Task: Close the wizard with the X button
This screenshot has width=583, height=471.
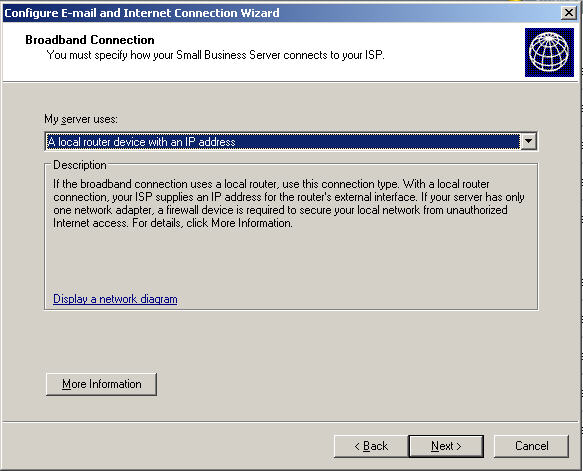Action: 568,13
